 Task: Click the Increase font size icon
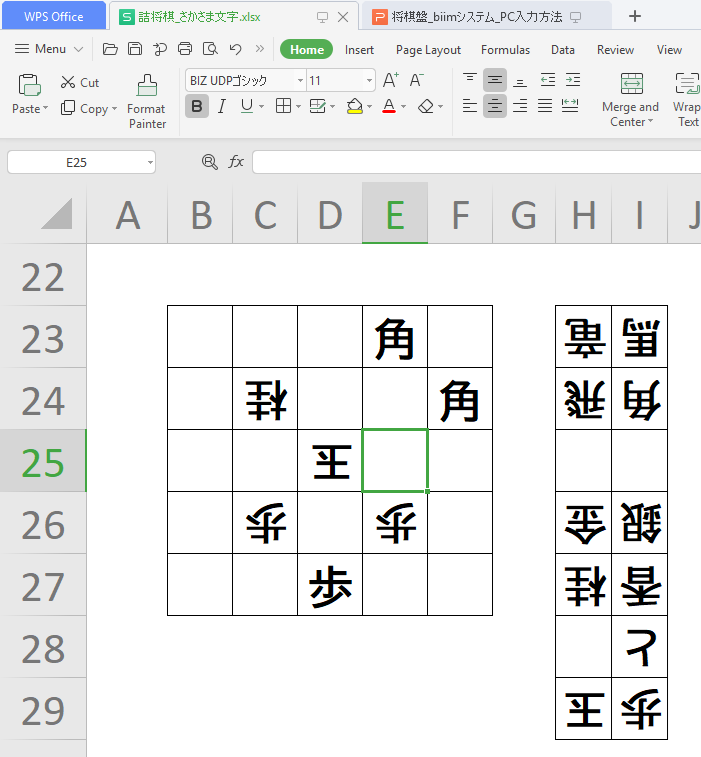tap(391, 80)
